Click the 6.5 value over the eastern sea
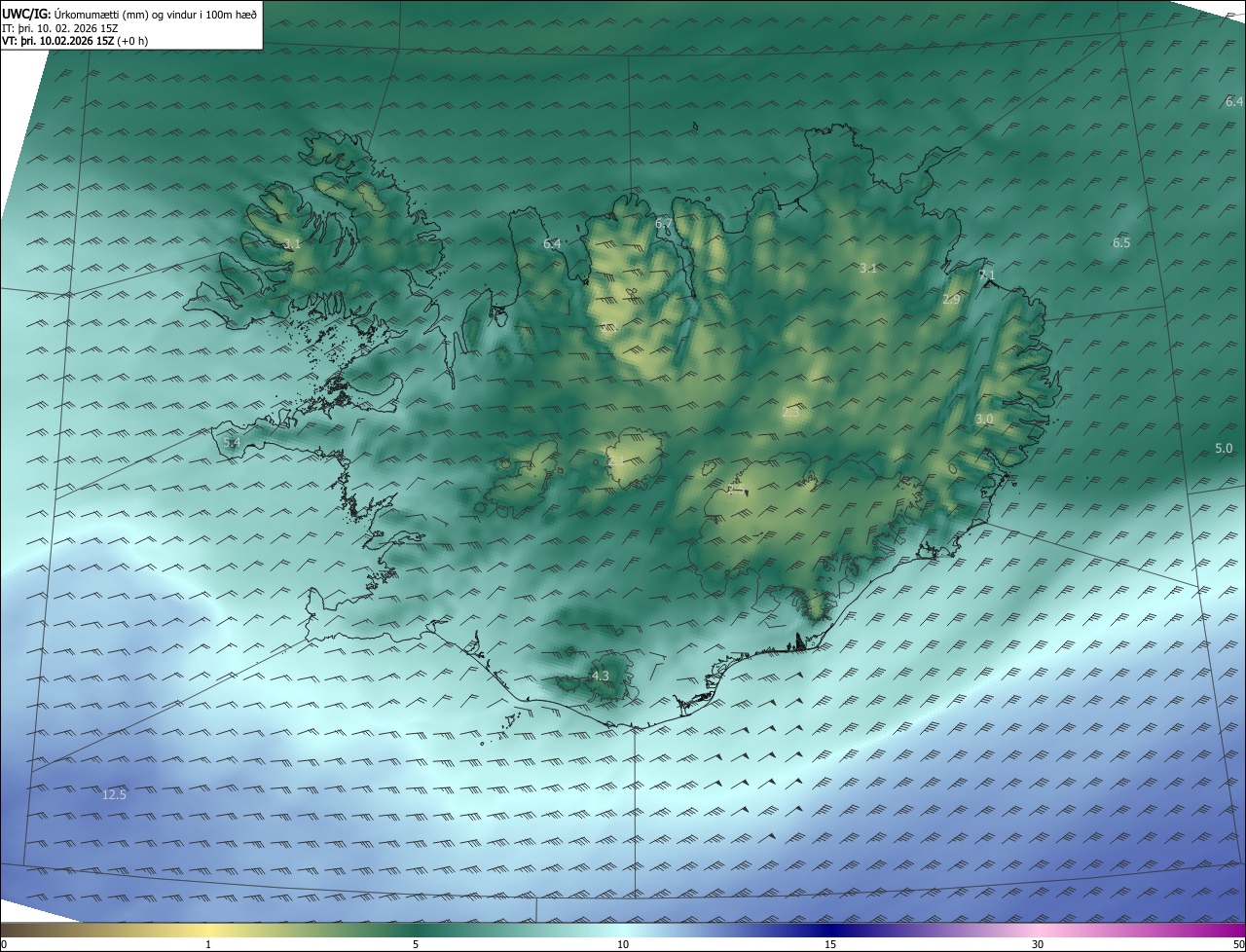 coord(1121,242)
